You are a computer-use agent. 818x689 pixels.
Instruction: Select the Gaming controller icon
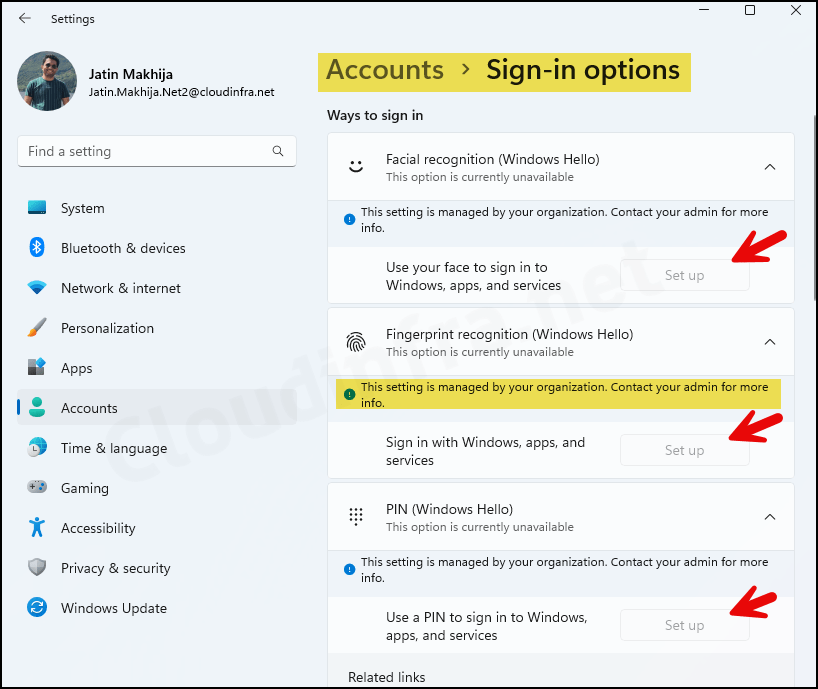point(37,488)
